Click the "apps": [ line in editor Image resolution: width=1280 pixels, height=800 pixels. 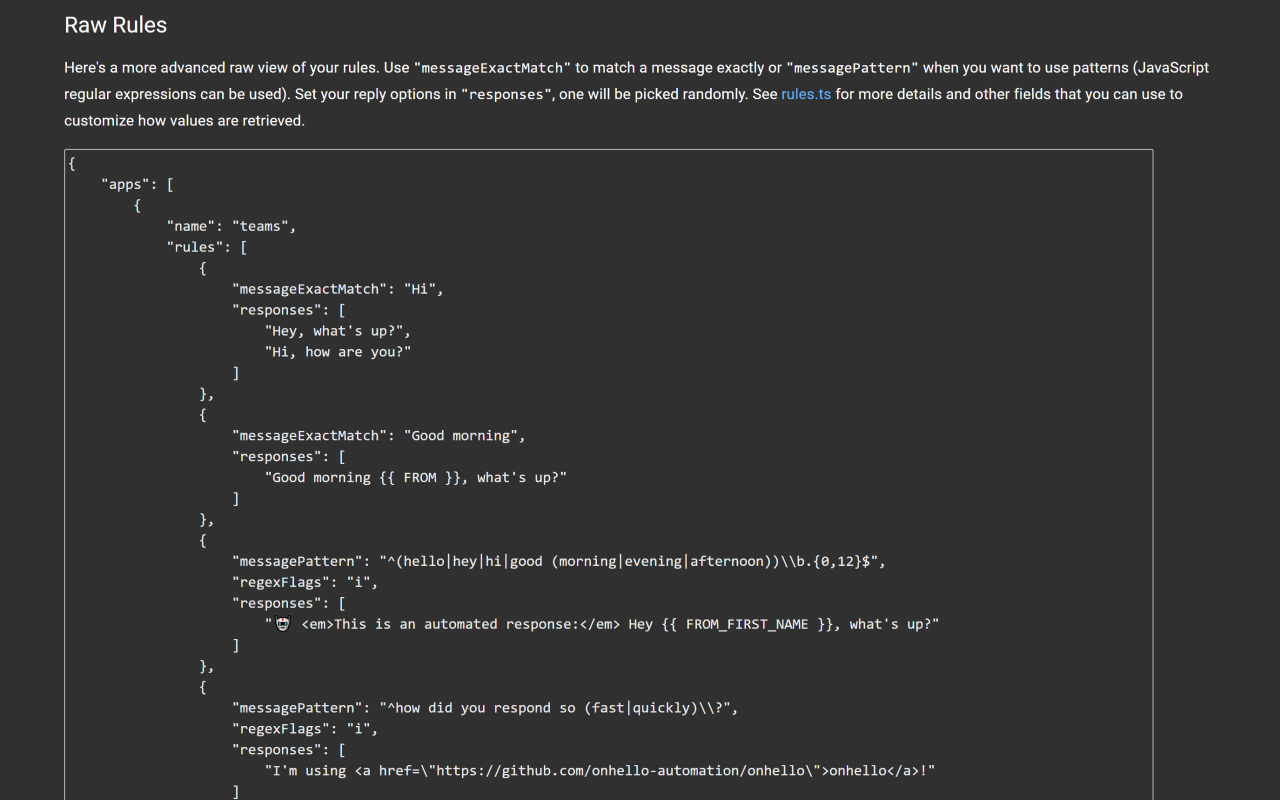click(x=138, y=184)
